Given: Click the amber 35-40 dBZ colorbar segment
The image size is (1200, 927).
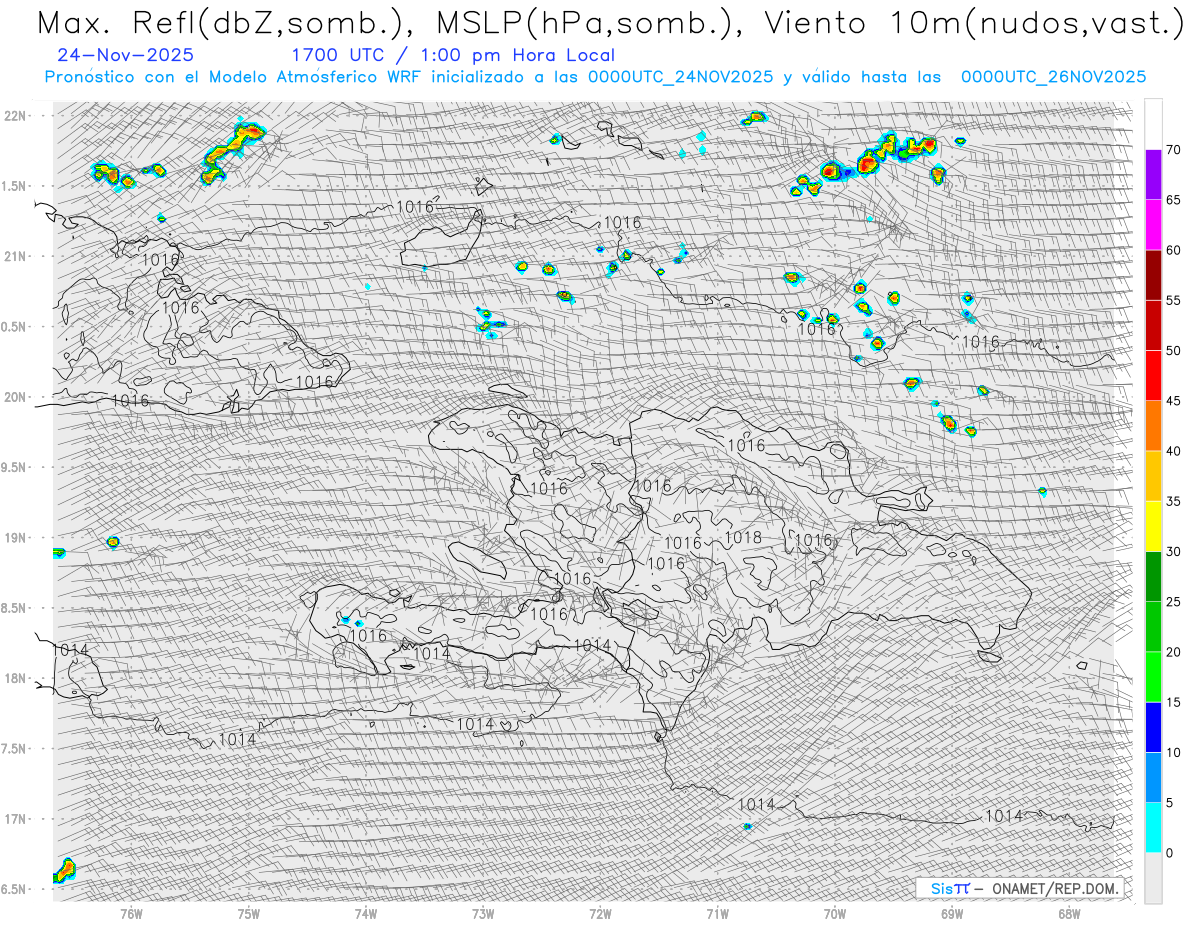Looking at the screenshot, I should [1153, 476].
